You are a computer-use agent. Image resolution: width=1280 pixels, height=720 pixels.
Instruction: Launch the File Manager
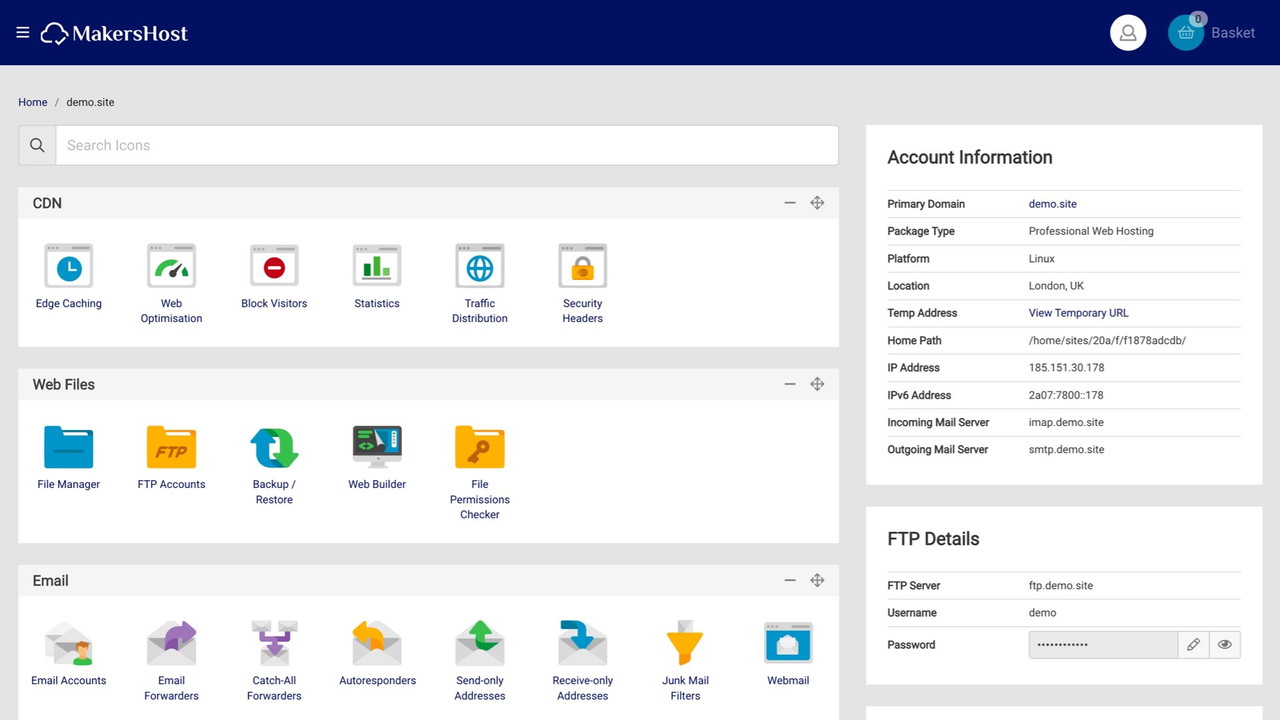coord(68,448)
